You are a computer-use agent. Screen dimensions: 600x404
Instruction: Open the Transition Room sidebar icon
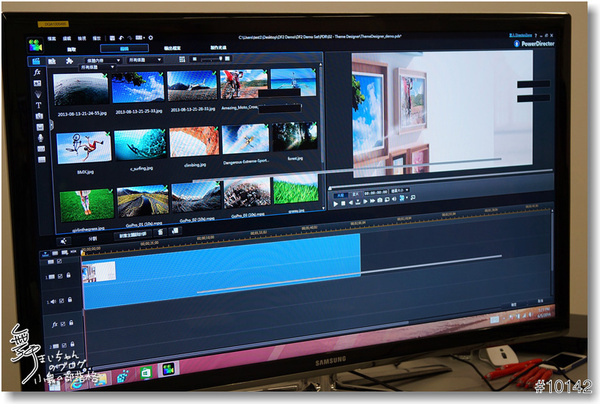(x=39, y=116)
